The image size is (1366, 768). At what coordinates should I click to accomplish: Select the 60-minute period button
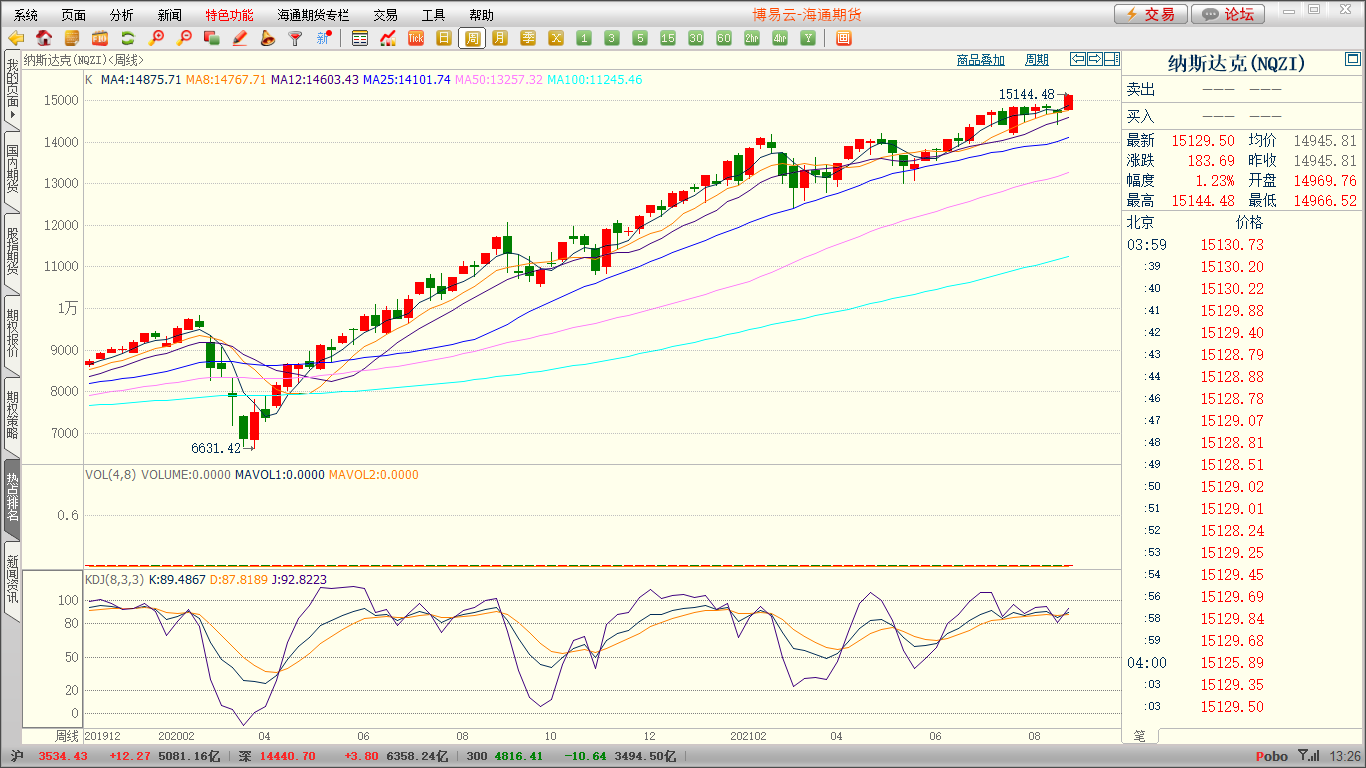pyautogui.click(x=724, y=38)
